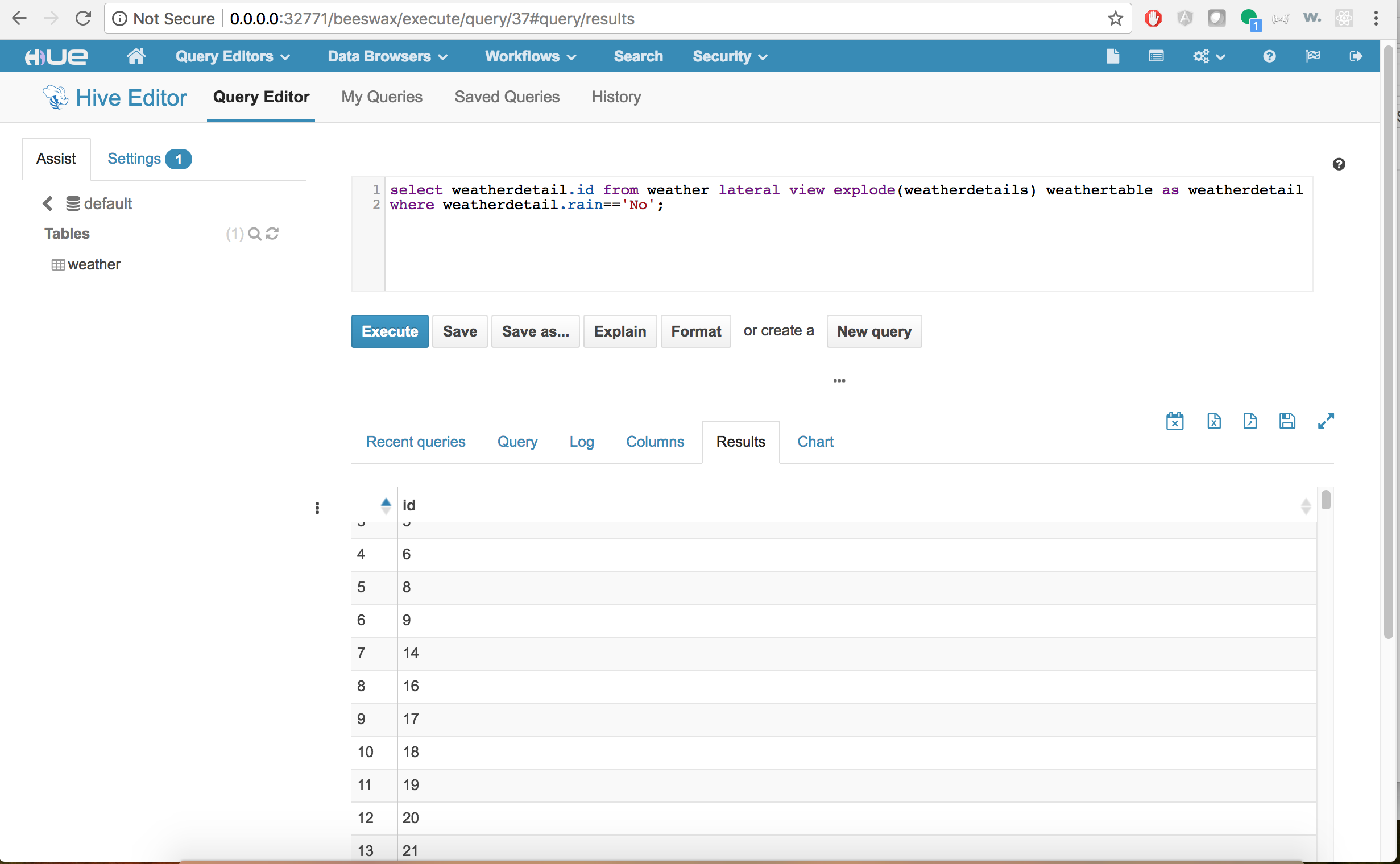Switch to the Chart tab
Image resolution: width=1400 pixels, height=864 pixels.
pos(815,442)
